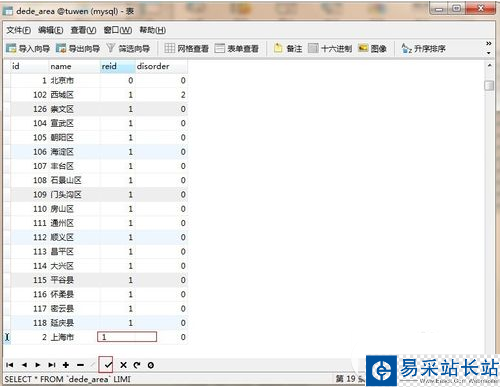The image size is (500, 387).
Task: Open the 帮助(H) menu
Action: pos(152,30)
